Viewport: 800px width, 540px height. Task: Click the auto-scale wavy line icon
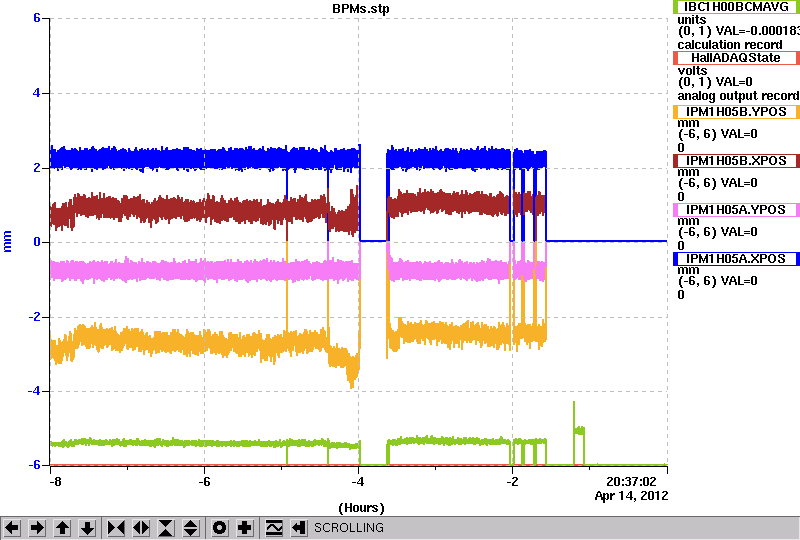click(274, 528)
